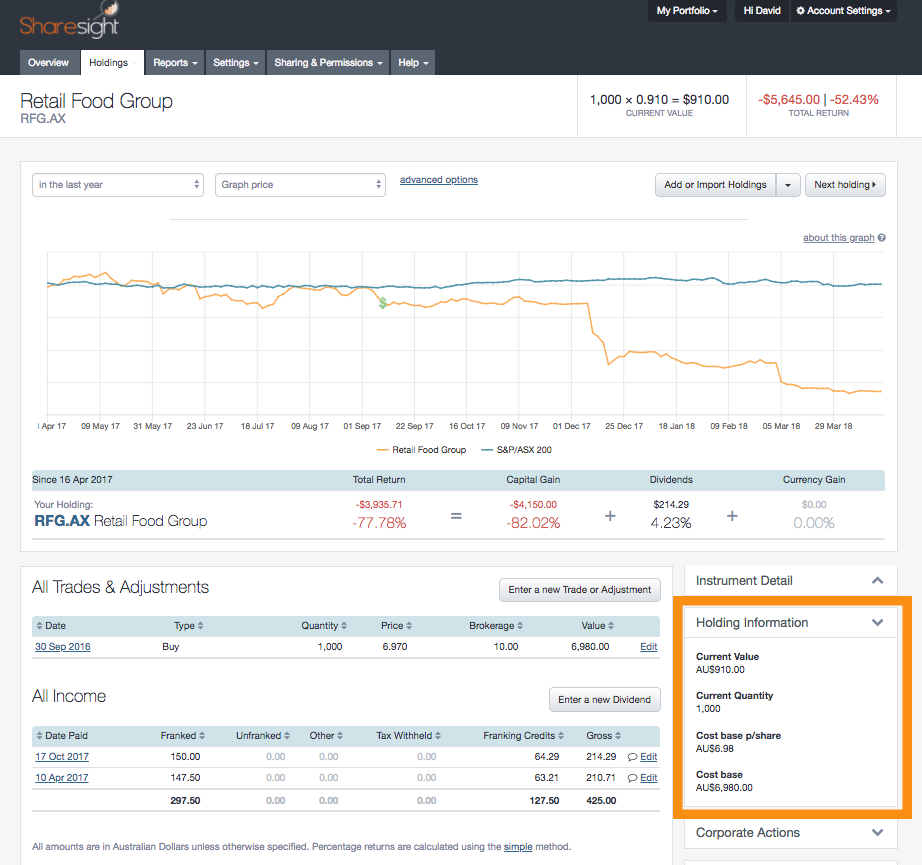
Task: Open the 30 Sep 2016 trade link
Action: pos(63,647)
